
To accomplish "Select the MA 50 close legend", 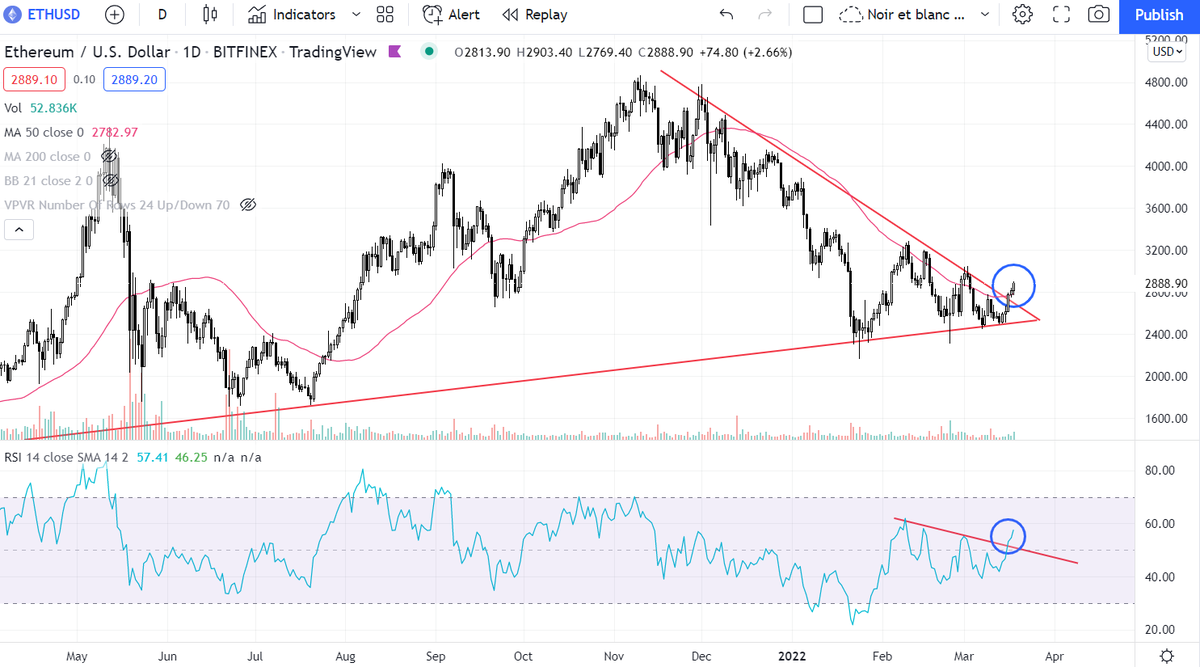I will pos(44,131).
